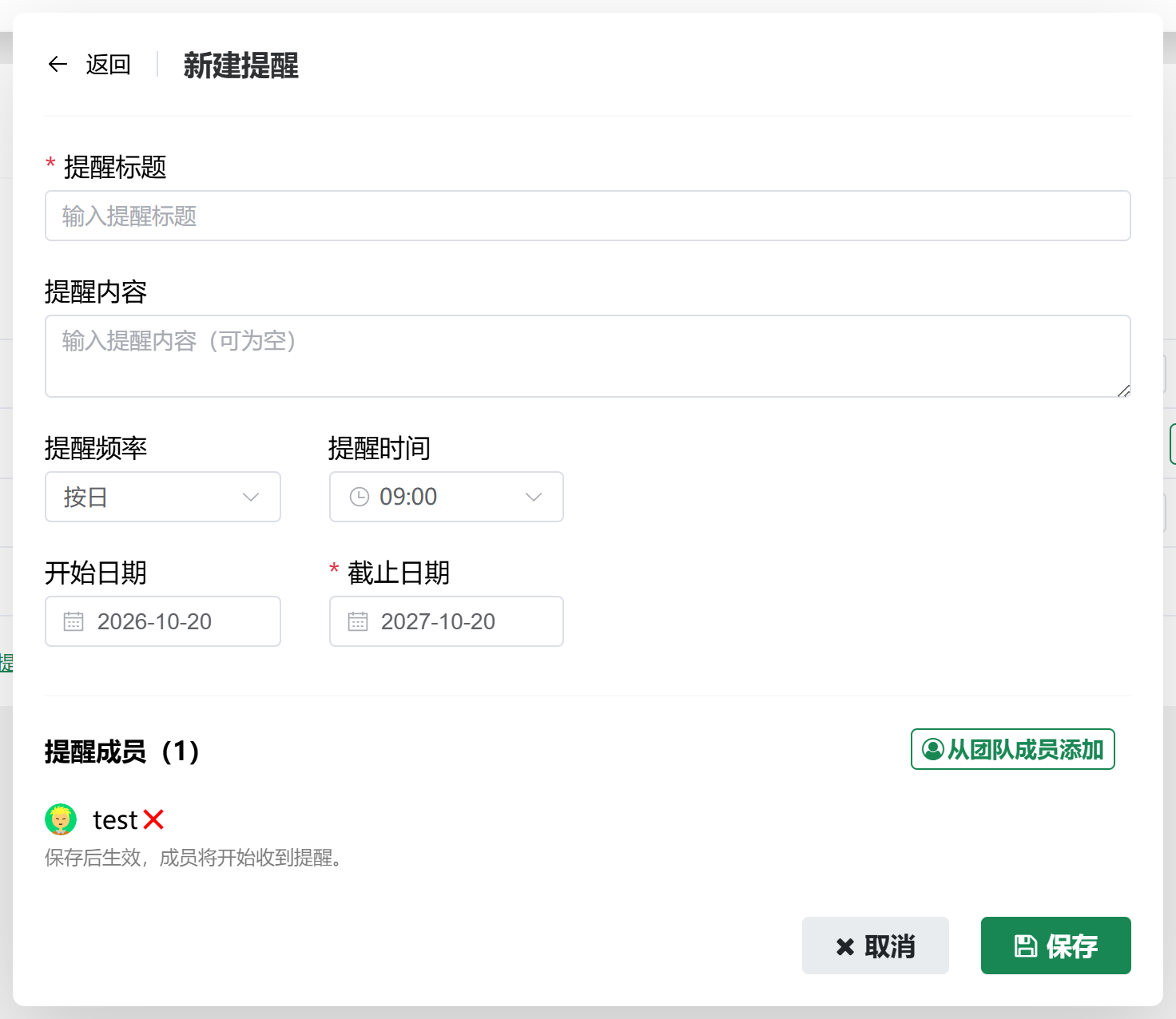Screen dimensions: 1176x1019
Task: Click the back arrow icon next to 返回
Action: 58,64
